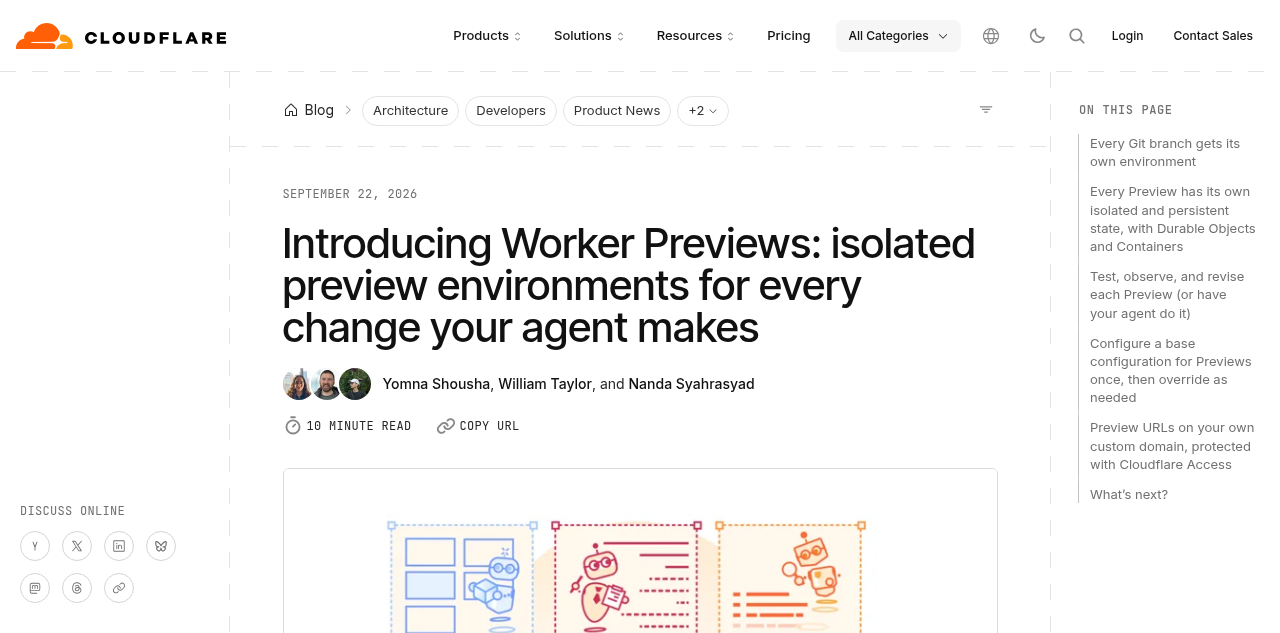Click Yomna Shousha's avatar photo
The height and width of the screenshot is (633, 1280).
(x=298, y=384)
